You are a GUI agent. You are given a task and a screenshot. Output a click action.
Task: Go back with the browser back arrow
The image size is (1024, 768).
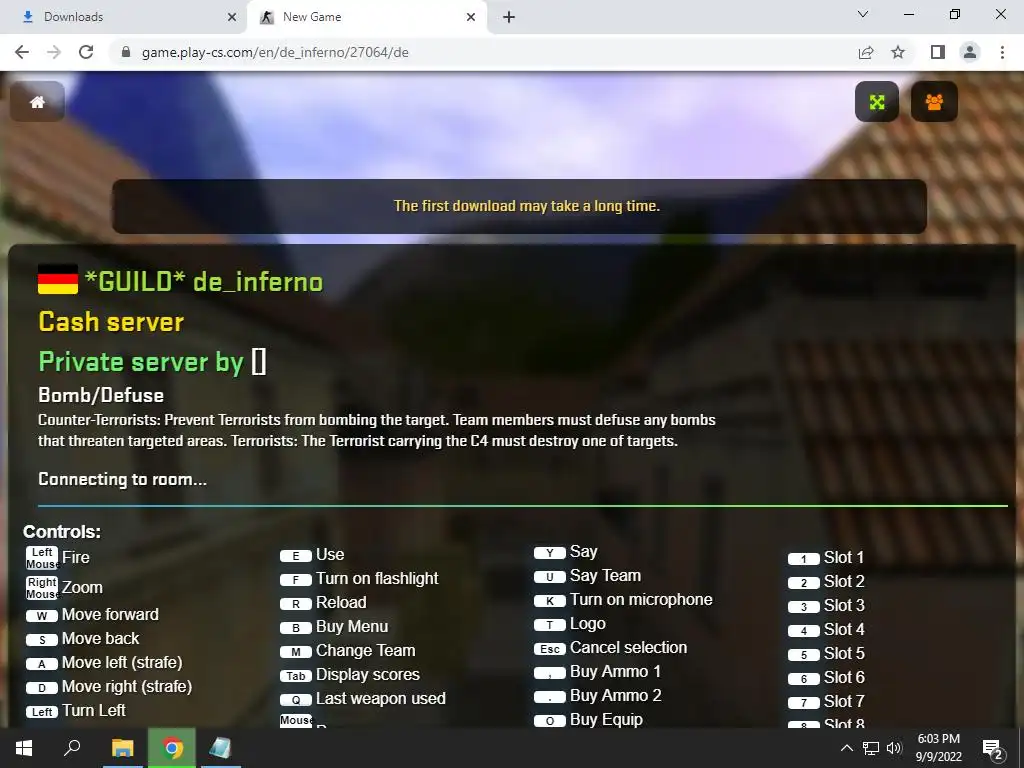(22, 52)
